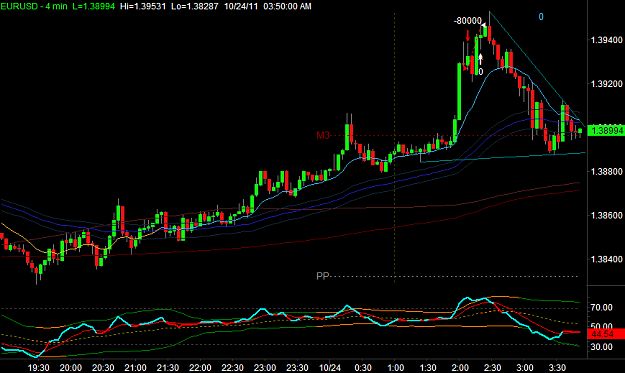Click the EURUSD - 4 min chart title
This screenshot has width=625, height=373.
[34, 6]
